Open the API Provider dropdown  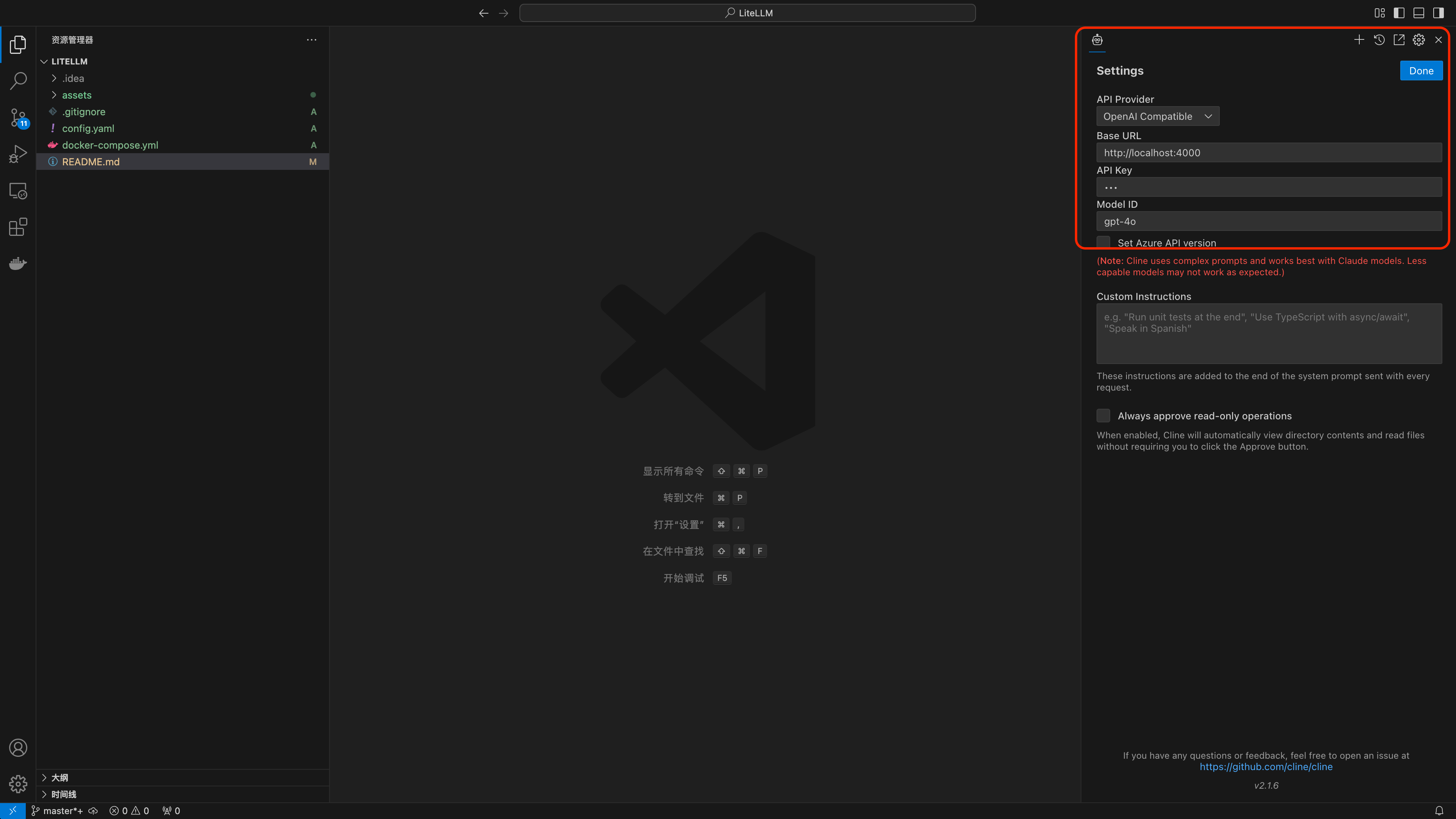[x=1157, y=116]
